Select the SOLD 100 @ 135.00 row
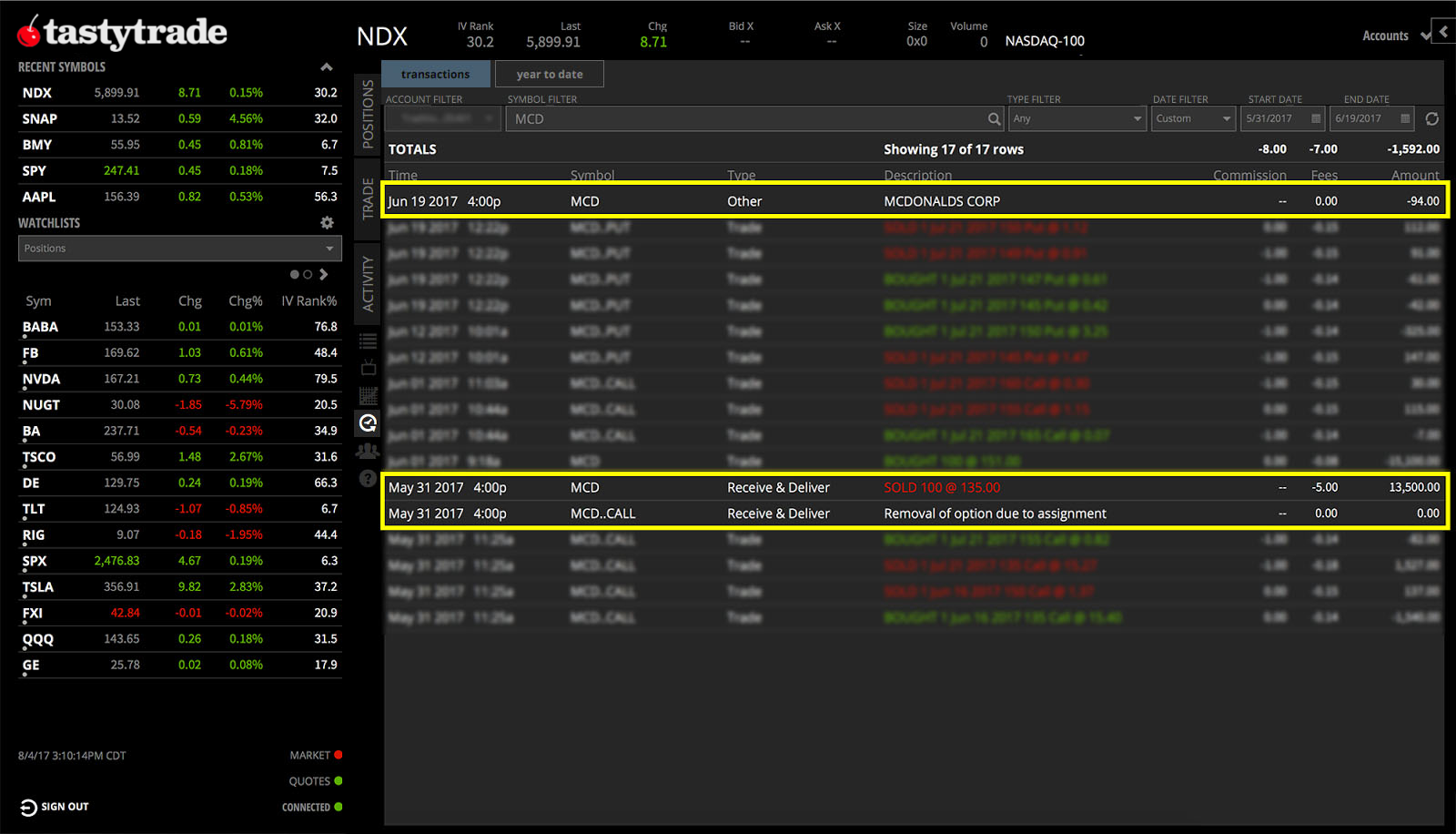 (x=914, y=487)
